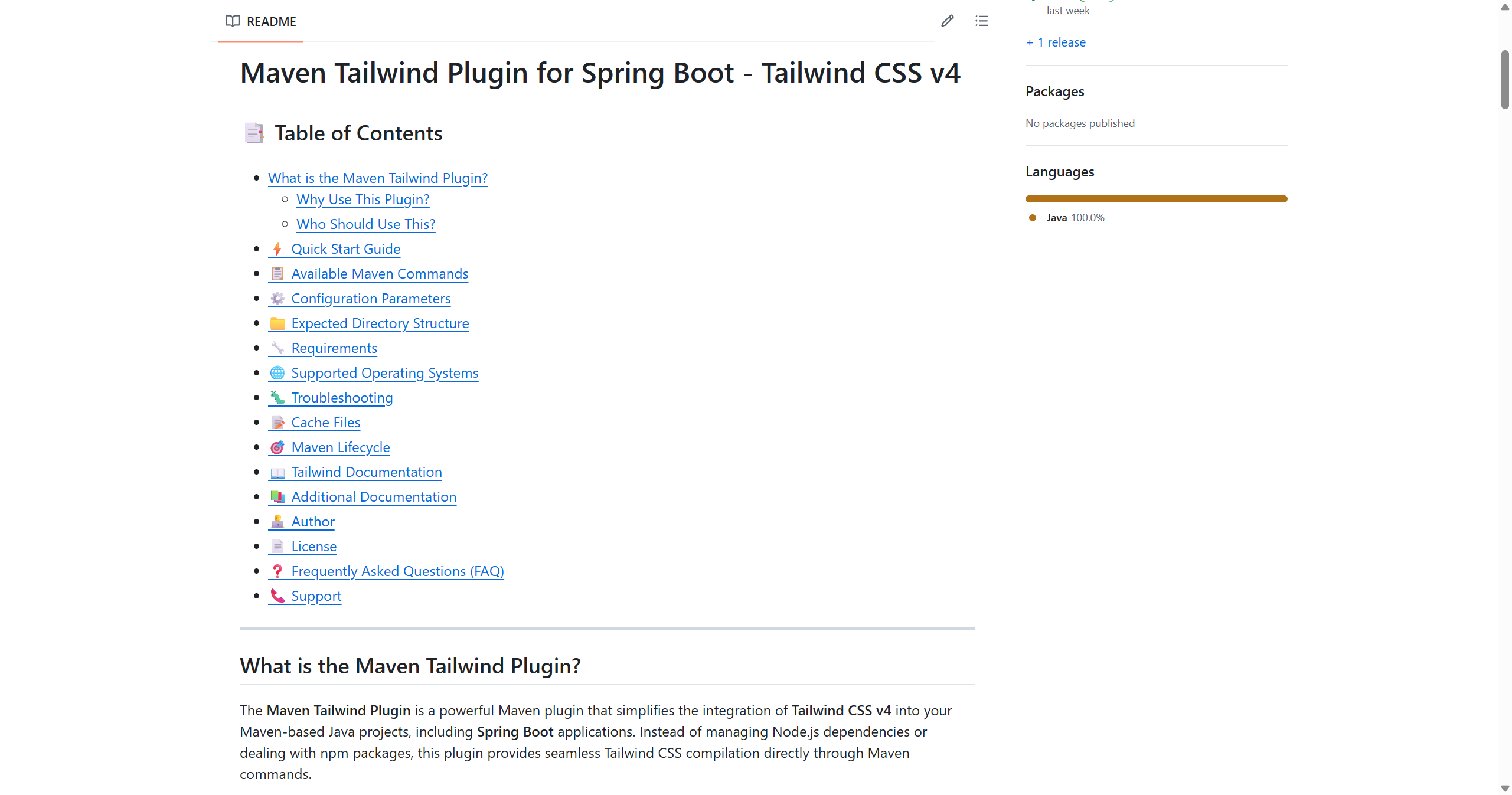Click the question mark icon beside FAQ
The width and height of the screenshot is (1512, 795).
click(277, 571)
